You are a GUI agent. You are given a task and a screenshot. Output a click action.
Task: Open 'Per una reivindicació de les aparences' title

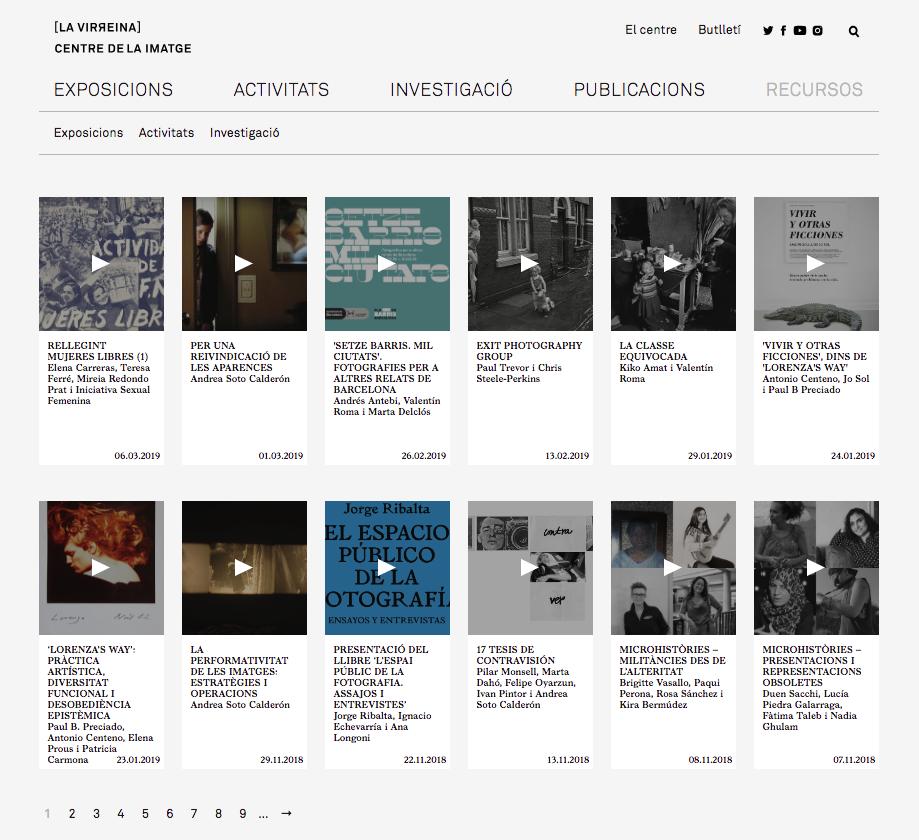tap(239, 356)
